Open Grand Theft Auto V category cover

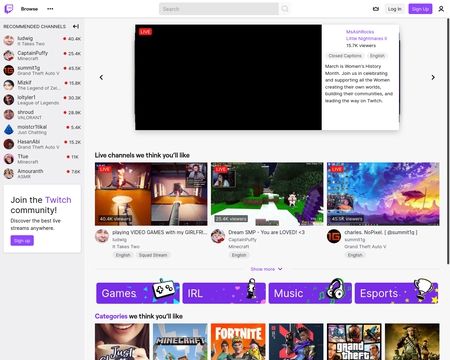point(354,342)
